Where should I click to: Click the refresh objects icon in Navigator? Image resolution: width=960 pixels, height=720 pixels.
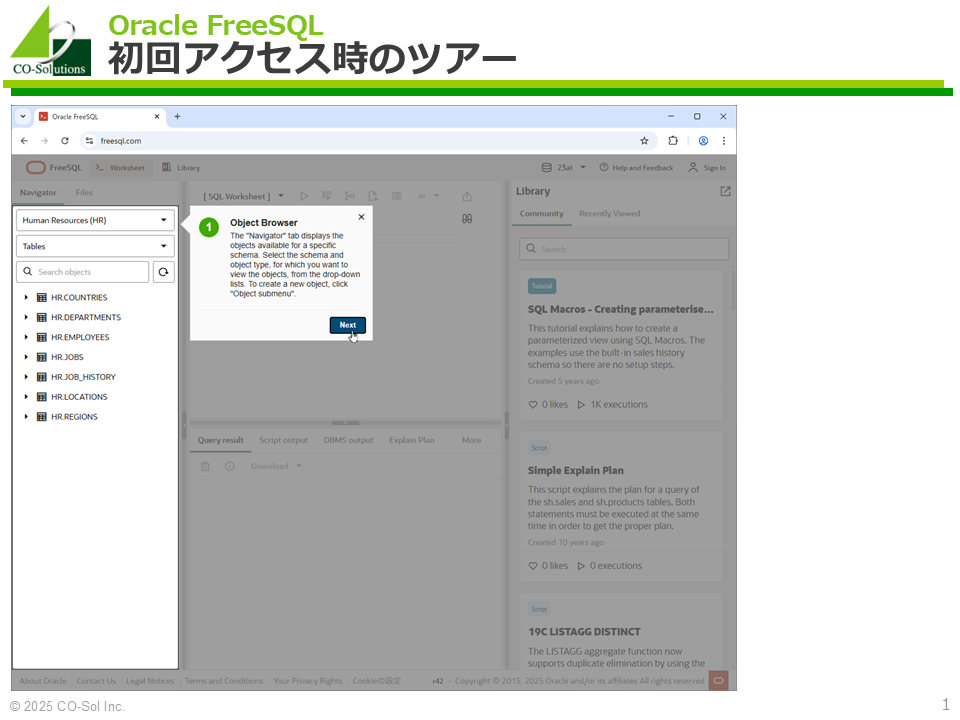[x=163, y=272]
